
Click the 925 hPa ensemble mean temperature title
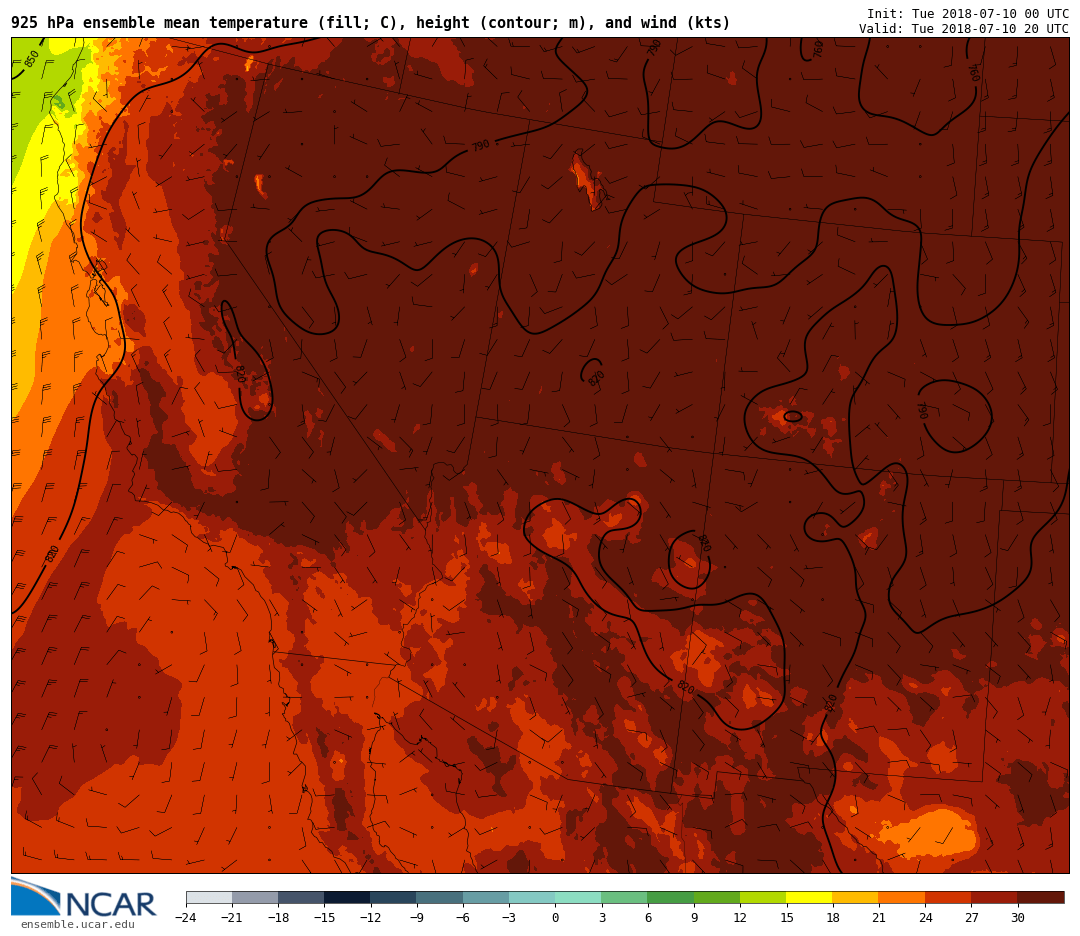[x=371, y=23]
